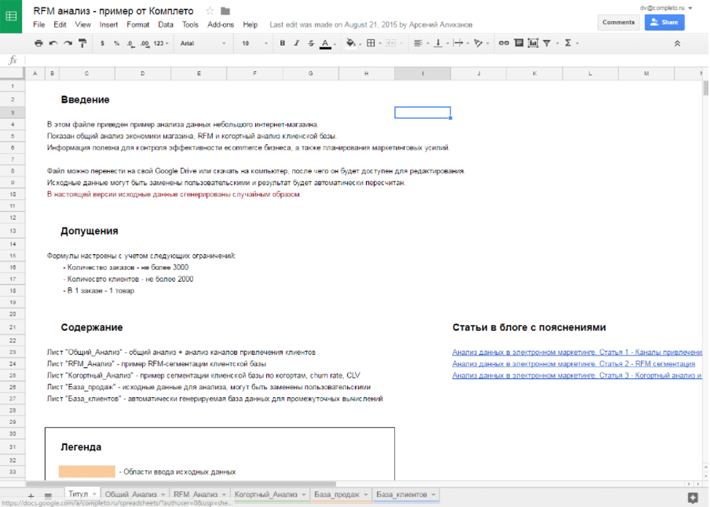Insert a link using toolbar icon
This screenshot has width=710, height=507.
[504, 43]
